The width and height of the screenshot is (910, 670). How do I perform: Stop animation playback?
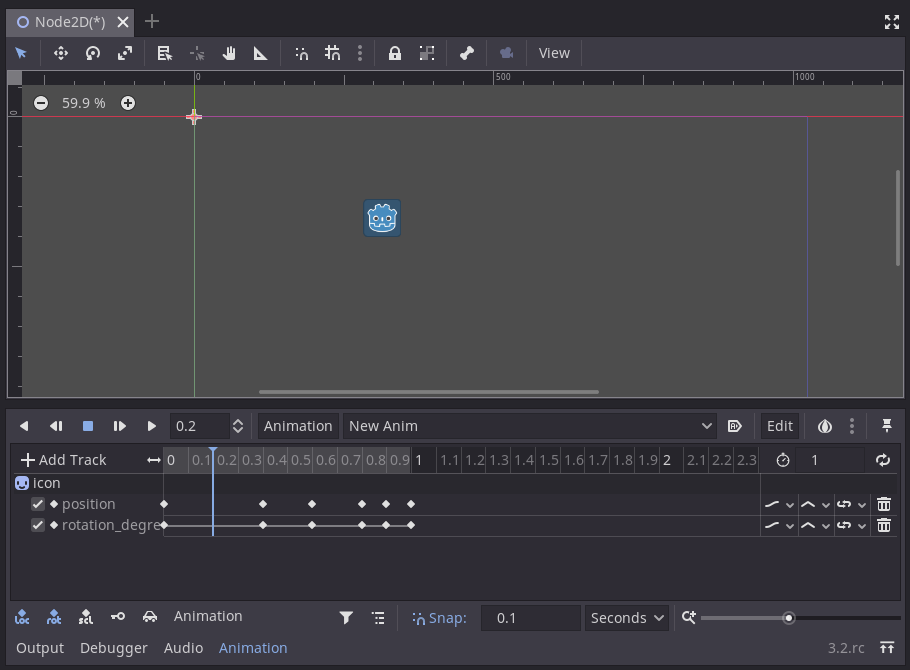[x=88, y=426]
